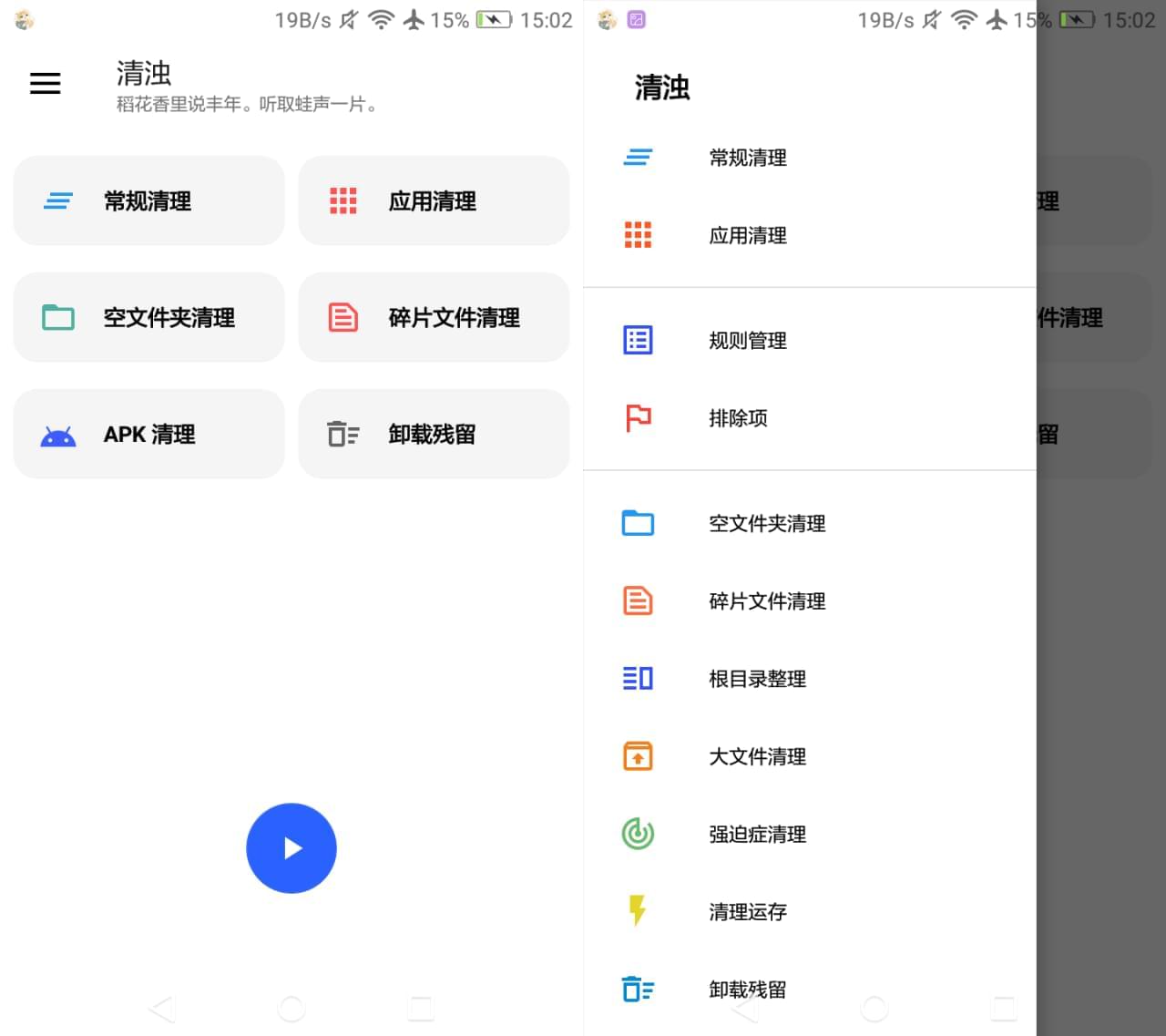Tap purple app notification icon in status bar

point(637,19)
